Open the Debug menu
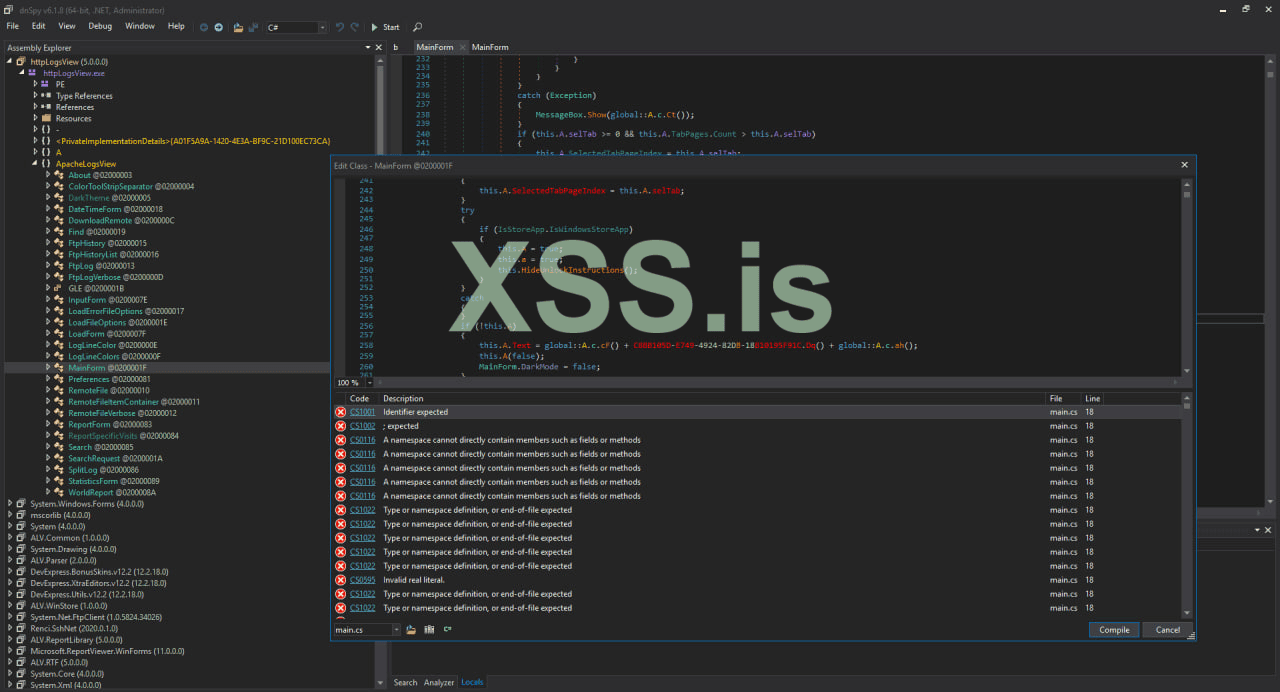1280x692 pixels. [x=100, y=26]
